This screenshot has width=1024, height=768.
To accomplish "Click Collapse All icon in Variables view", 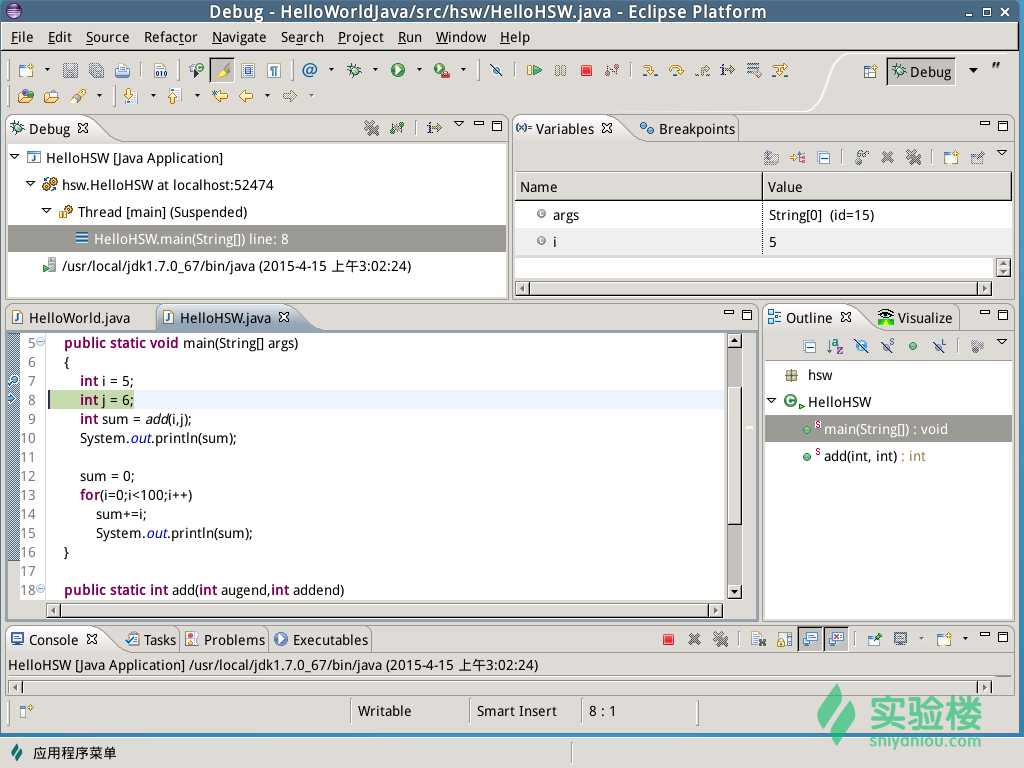I will point(824,157).
